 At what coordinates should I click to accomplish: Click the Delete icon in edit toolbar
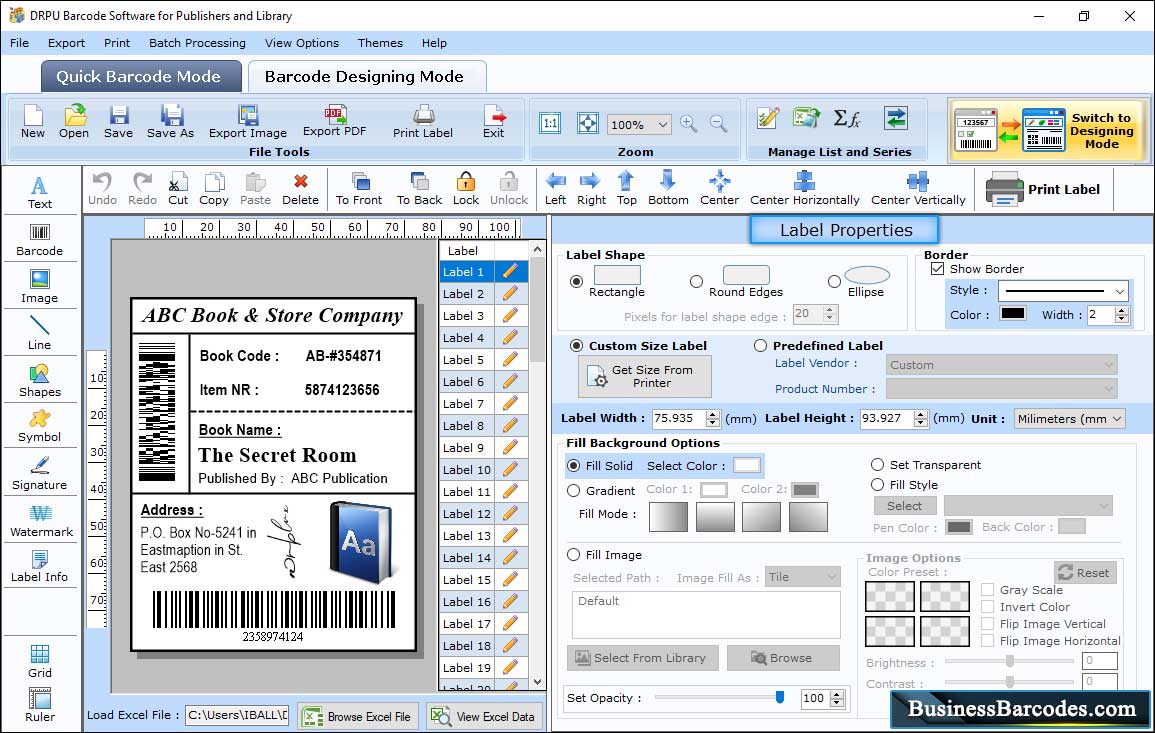[x=301, y=189]
